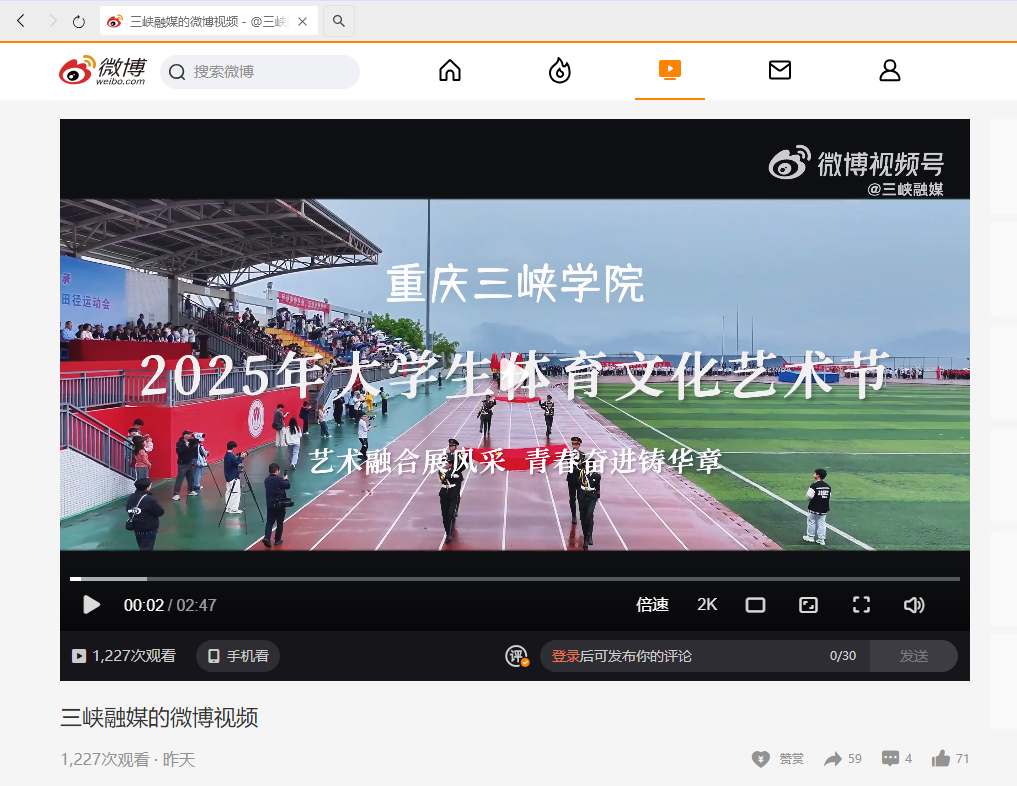Image resolution: width=1017 pixels, height=786 pixels.
Task: Open the 2K video quality selector
Action: 707,605
